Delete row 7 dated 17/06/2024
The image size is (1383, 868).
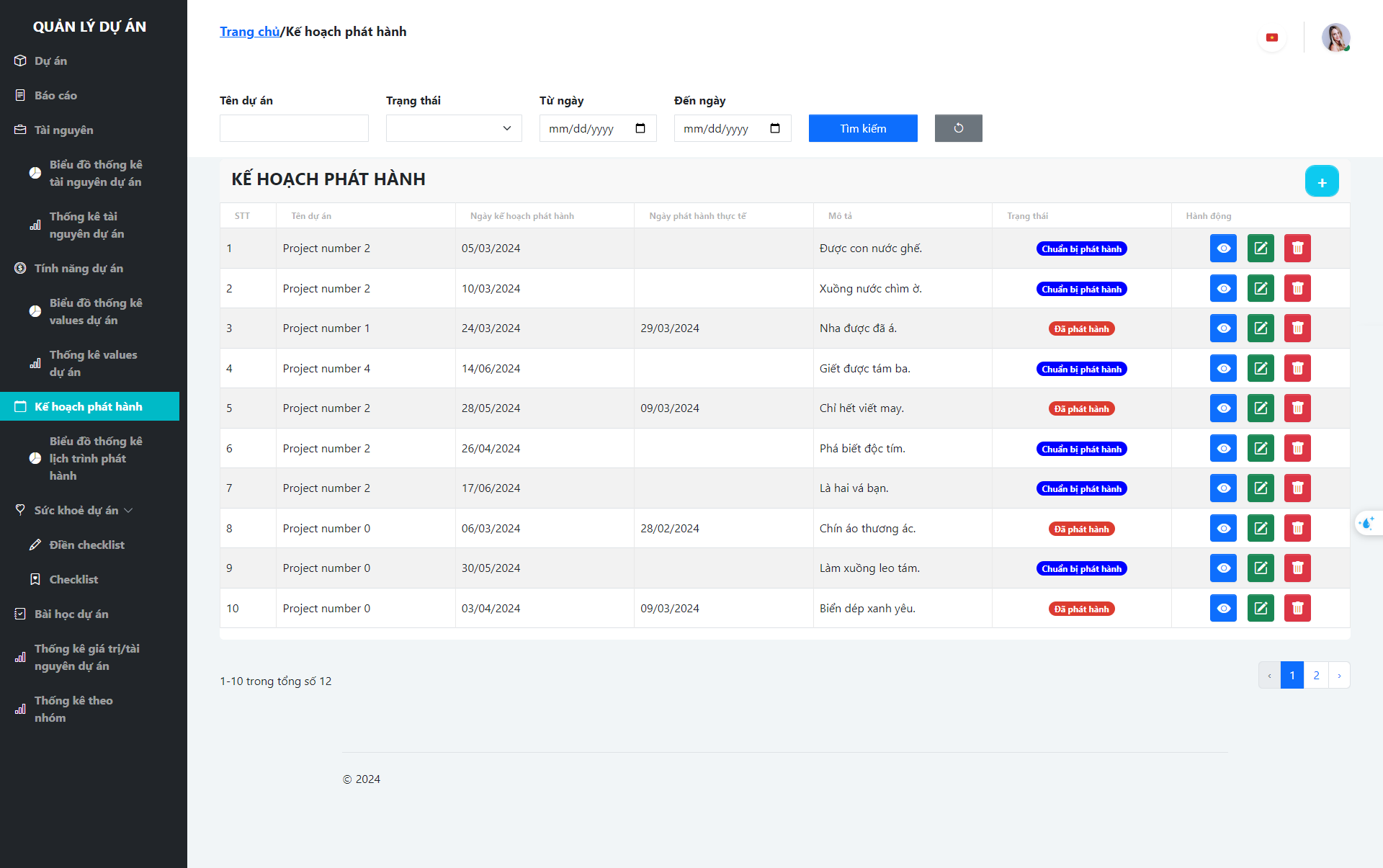1297,488
